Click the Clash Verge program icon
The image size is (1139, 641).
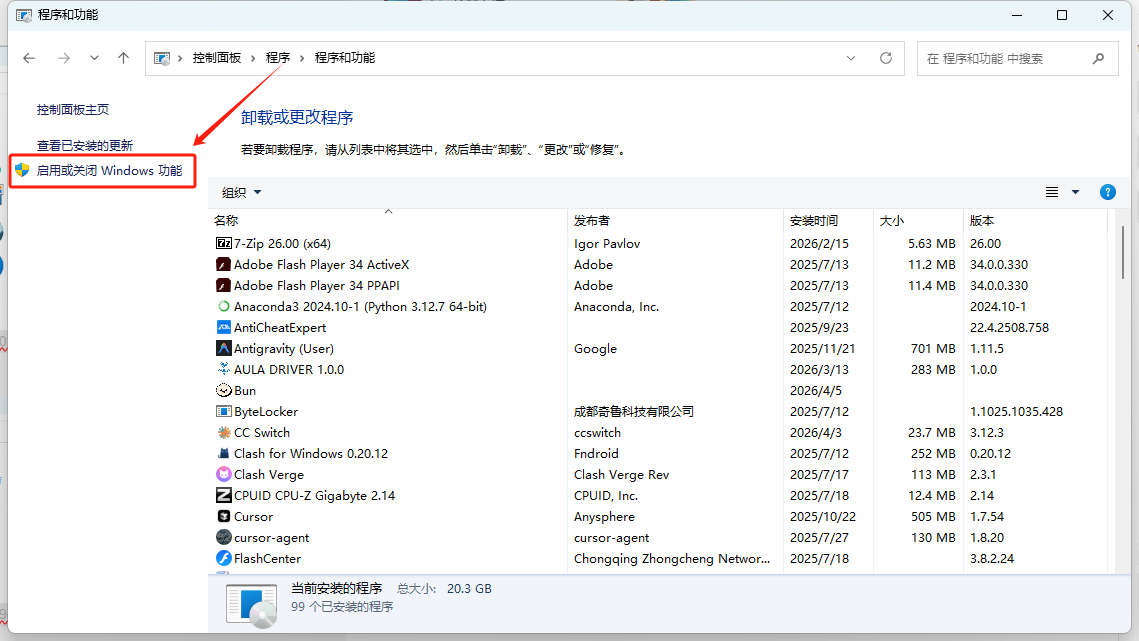coord(224,475)
